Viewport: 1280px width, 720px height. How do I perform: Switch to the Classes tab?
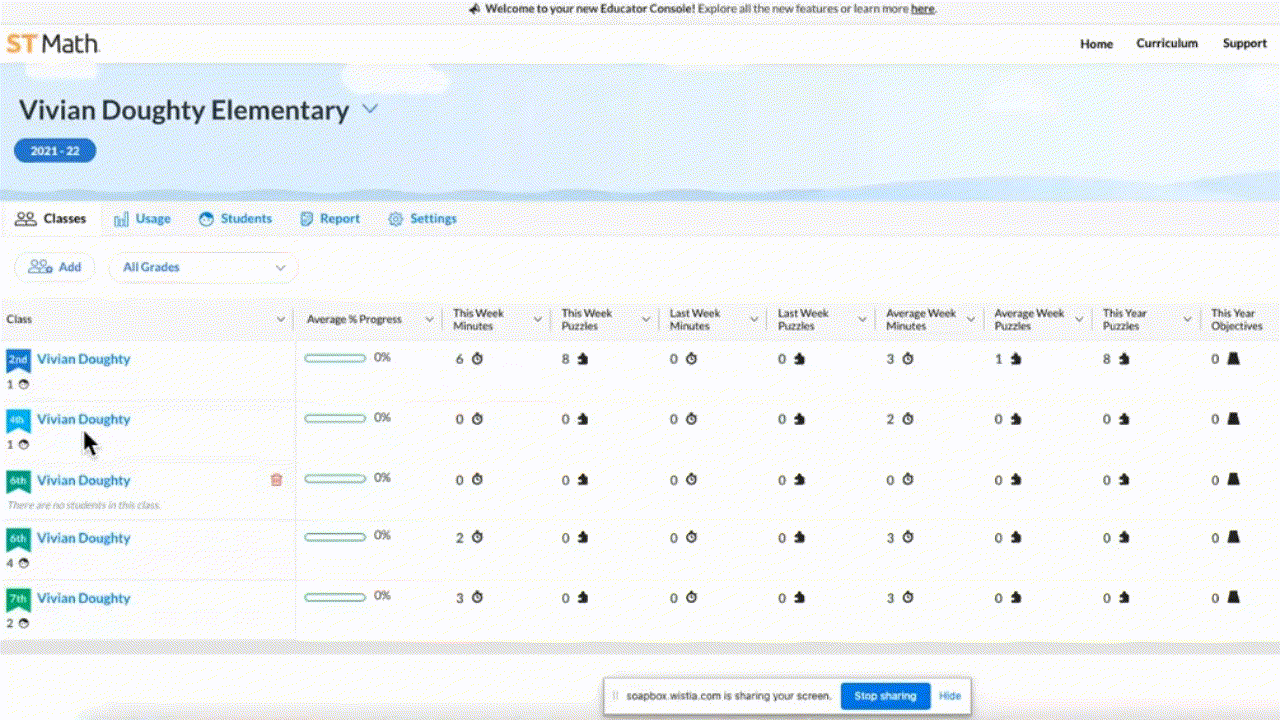pyautogui.click(x=51, y=219)
